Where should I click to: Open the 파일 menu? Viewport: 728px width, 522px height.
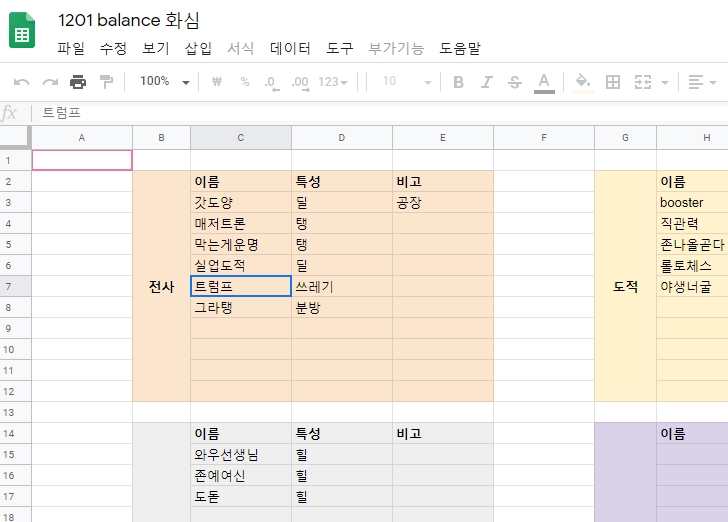(71, 48)
